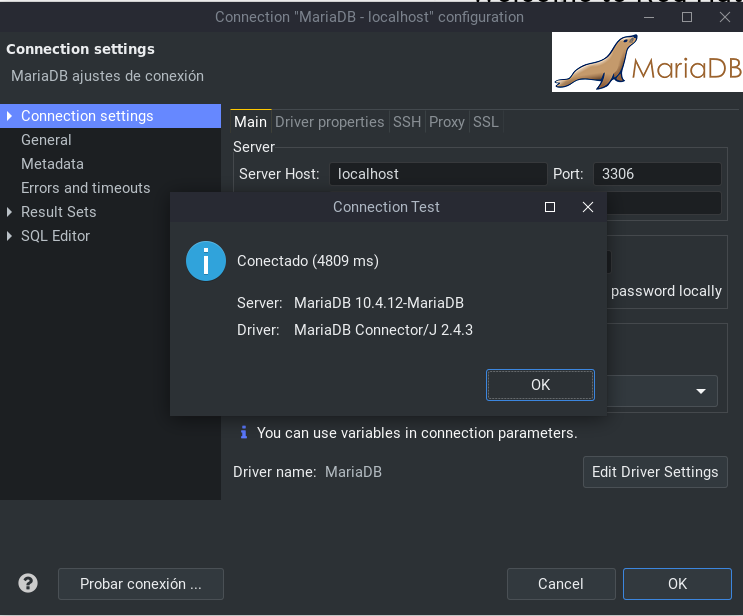
Task: Switch to the Proxy tab
Action: (x=447, y=122)
